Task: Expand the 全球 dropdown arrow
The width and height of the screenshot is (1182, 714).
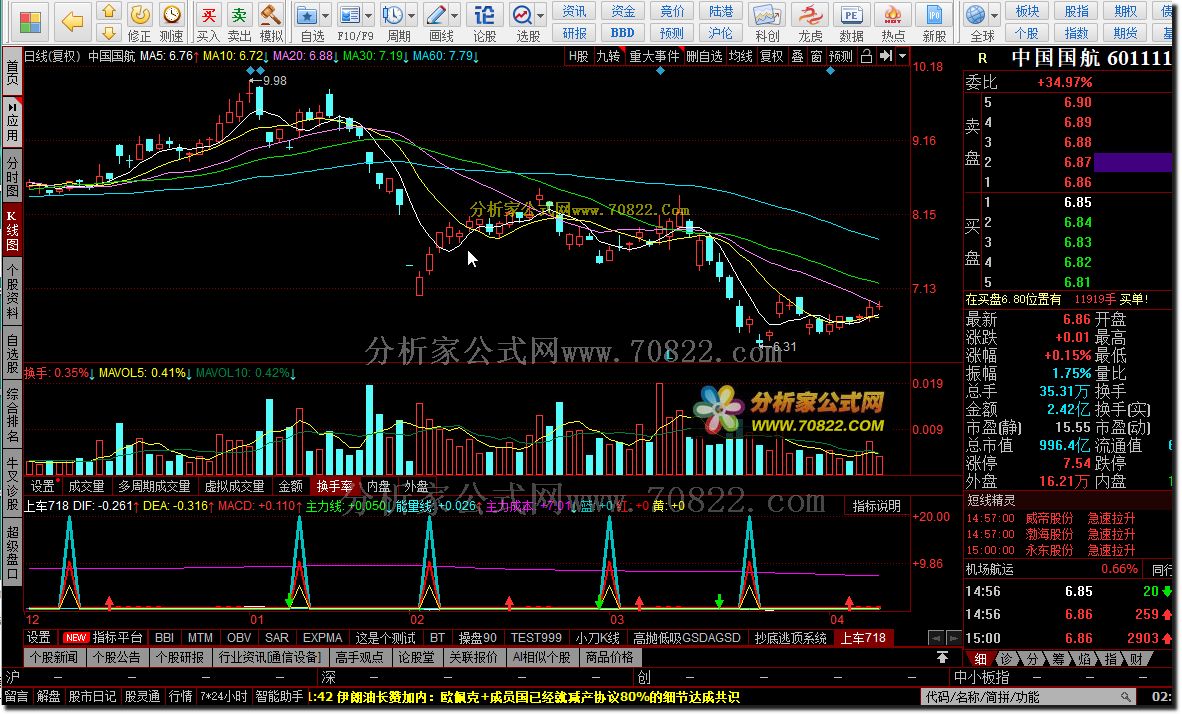Action: (x=994, y=15)
